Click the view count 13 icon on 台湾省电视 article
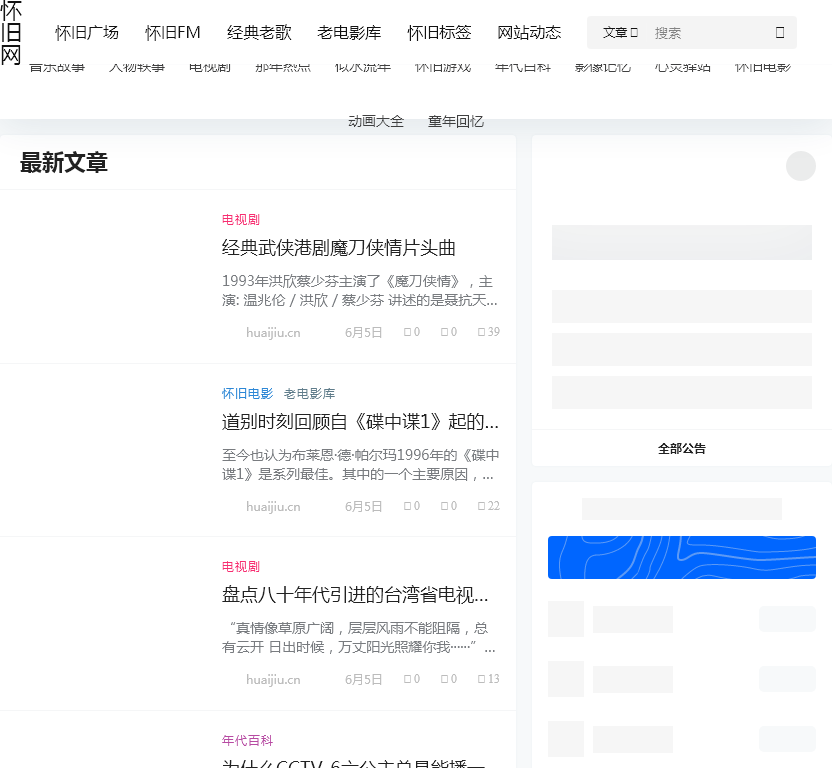832x768 pixels. (x=482, y=679)
